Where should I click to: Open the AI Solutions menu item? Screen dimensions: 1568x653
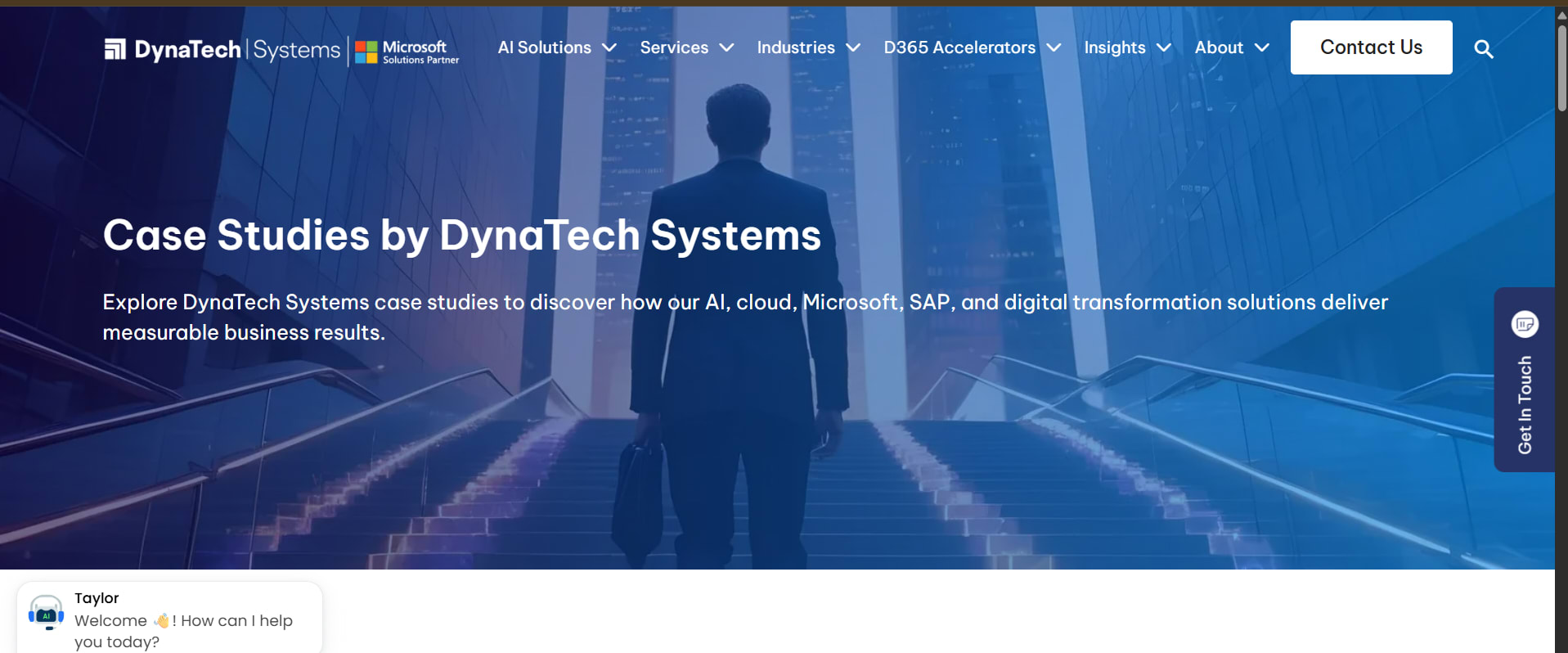pos(545,47)
